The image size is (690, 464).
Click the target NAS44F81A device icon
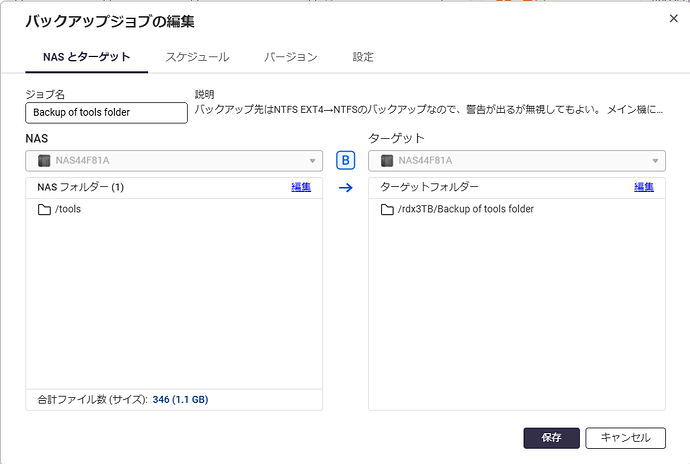[x=387, y=161]
